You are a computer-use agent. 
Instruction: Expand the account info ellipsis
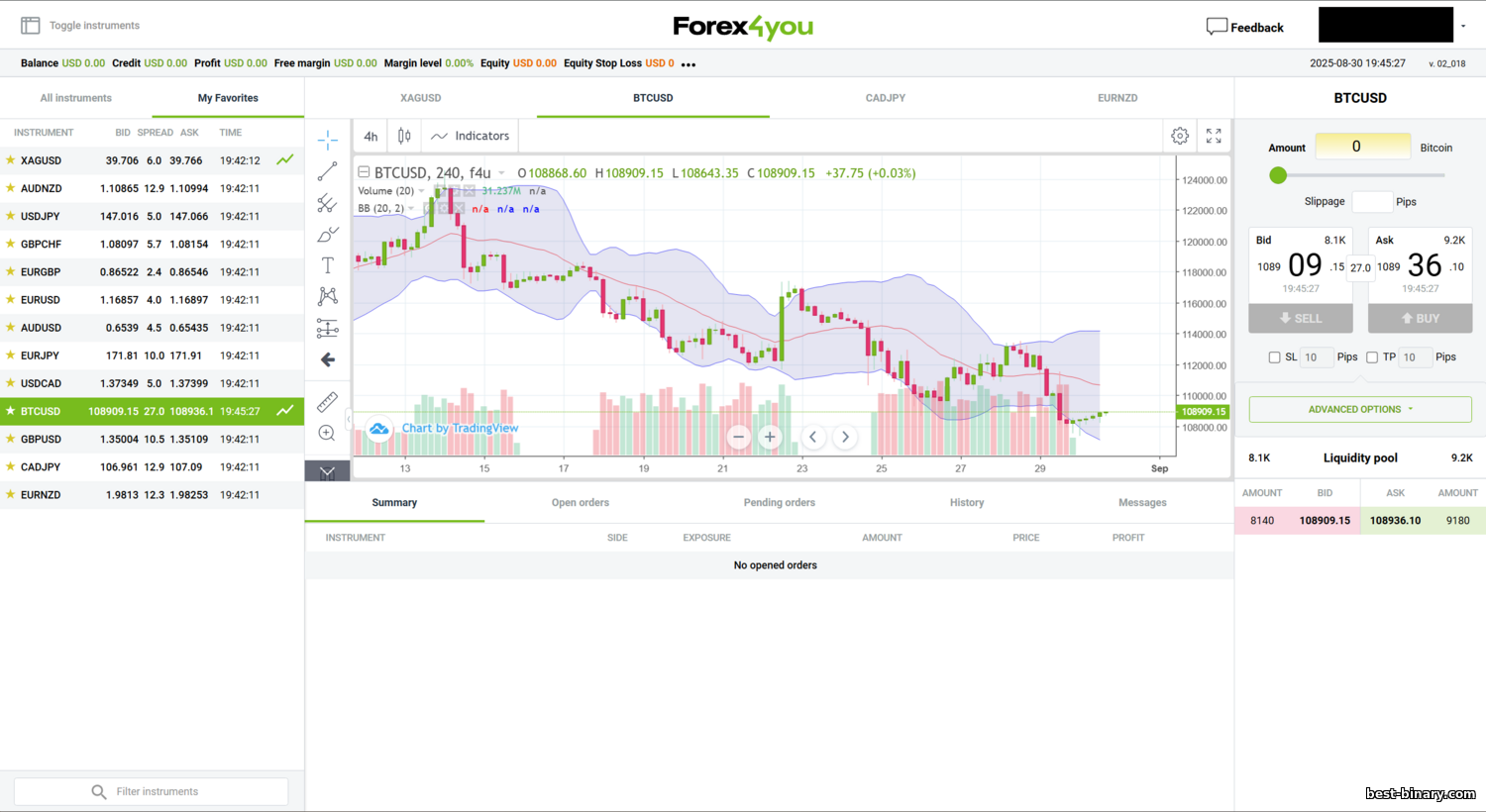pos(689,64)
